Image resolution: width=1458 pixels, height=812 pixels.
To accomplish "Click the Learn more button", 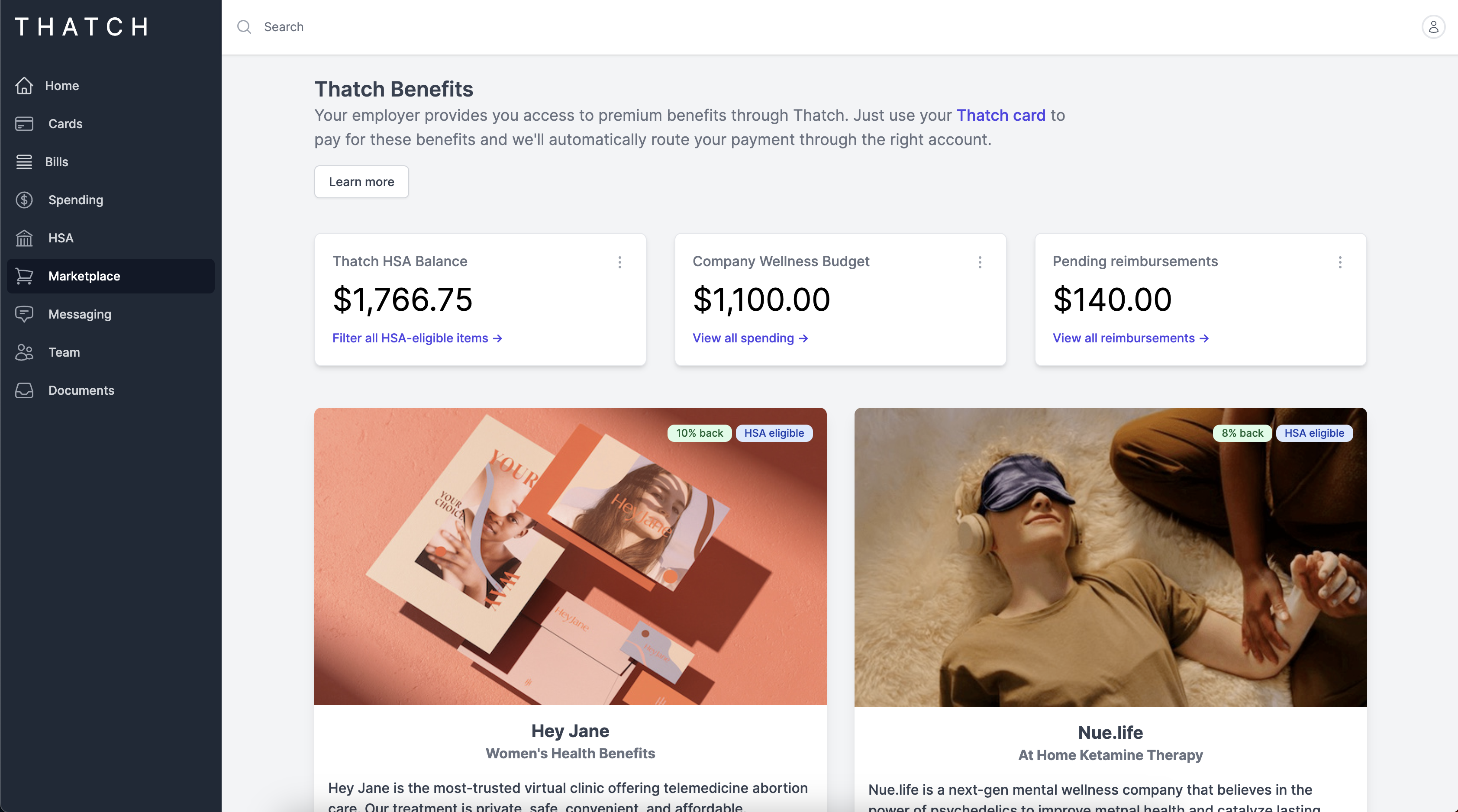I will (x=361, y=182).
